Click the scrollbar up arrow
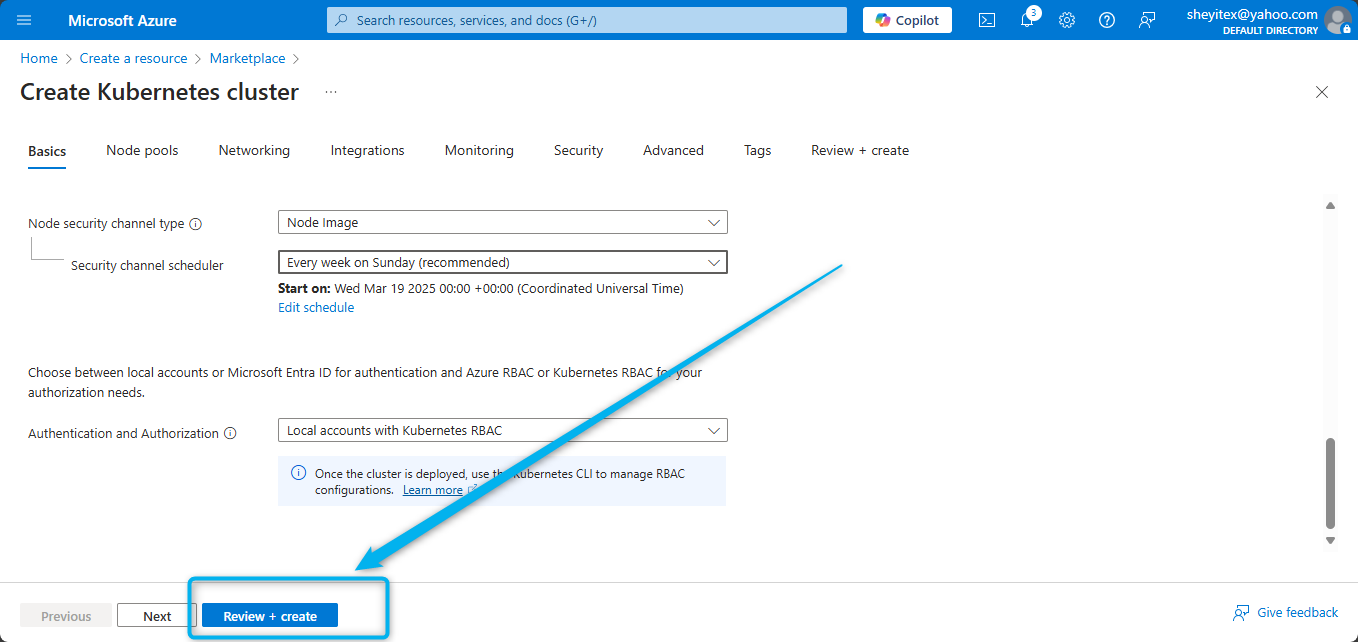The image size is (1358, 642). (1330, 205)
